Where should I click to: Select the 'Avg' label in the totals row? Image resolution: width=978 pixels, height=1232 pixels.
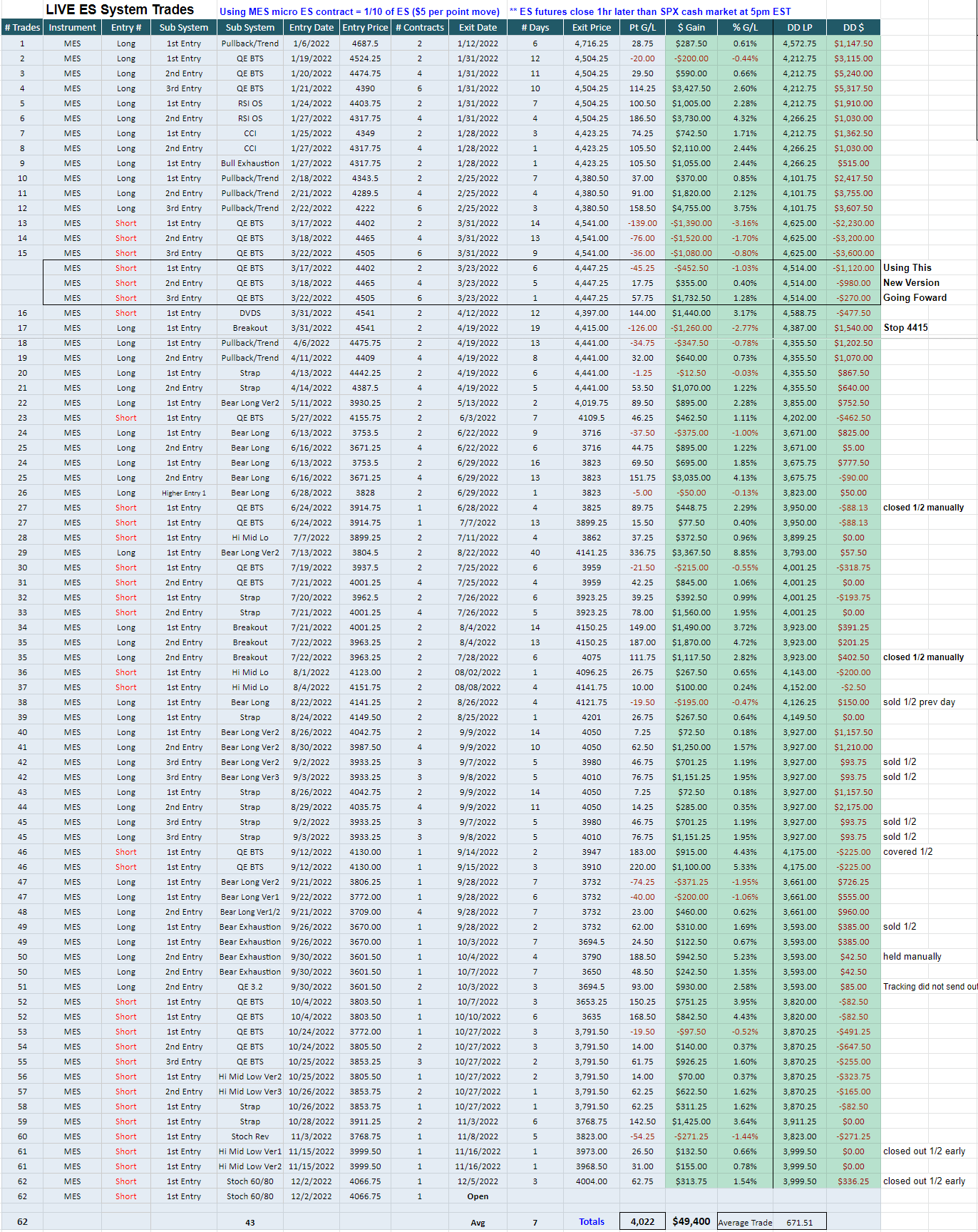(x=478, y=1223)
